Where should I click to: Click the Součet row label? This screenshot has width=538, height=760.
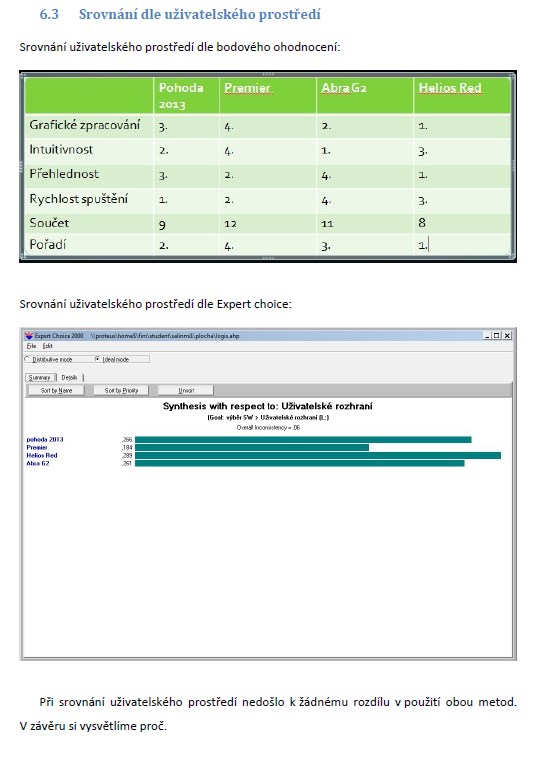pyautogui.click(x=49, y=223)
